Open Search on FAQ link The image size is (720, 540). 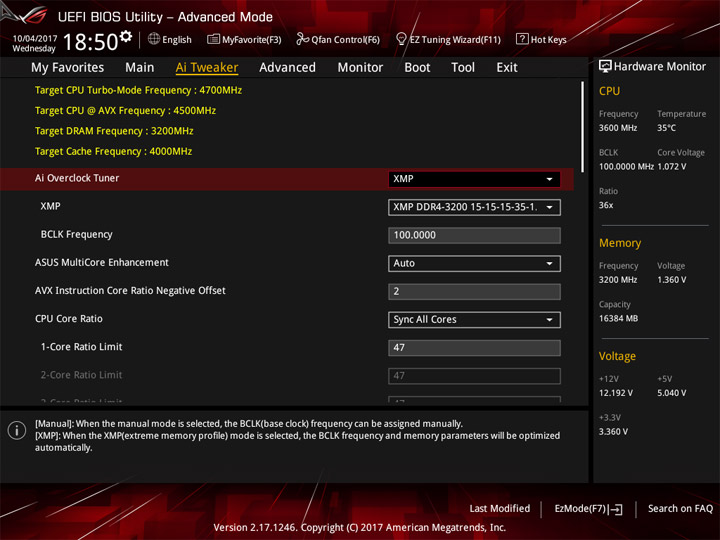[680, 508]
